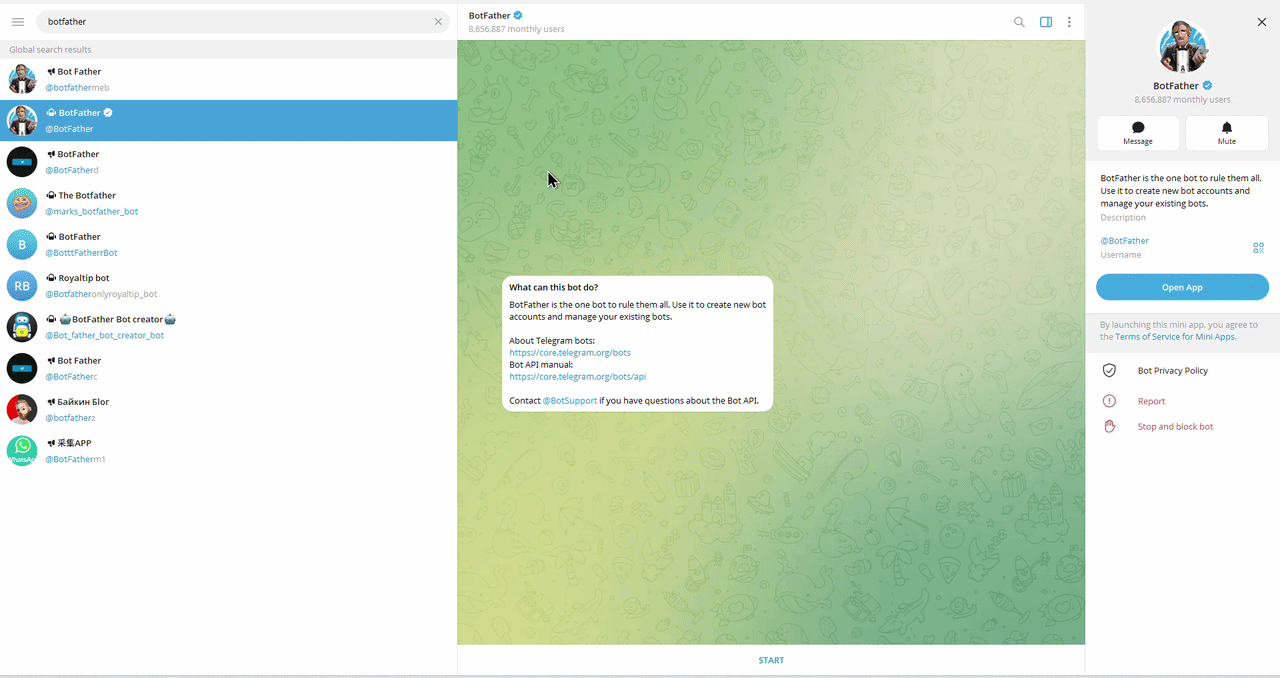This screenshot has width=1280, height=678.
Task: Open 采集APP @BotFatherm1 result
Action: [228, 450]
